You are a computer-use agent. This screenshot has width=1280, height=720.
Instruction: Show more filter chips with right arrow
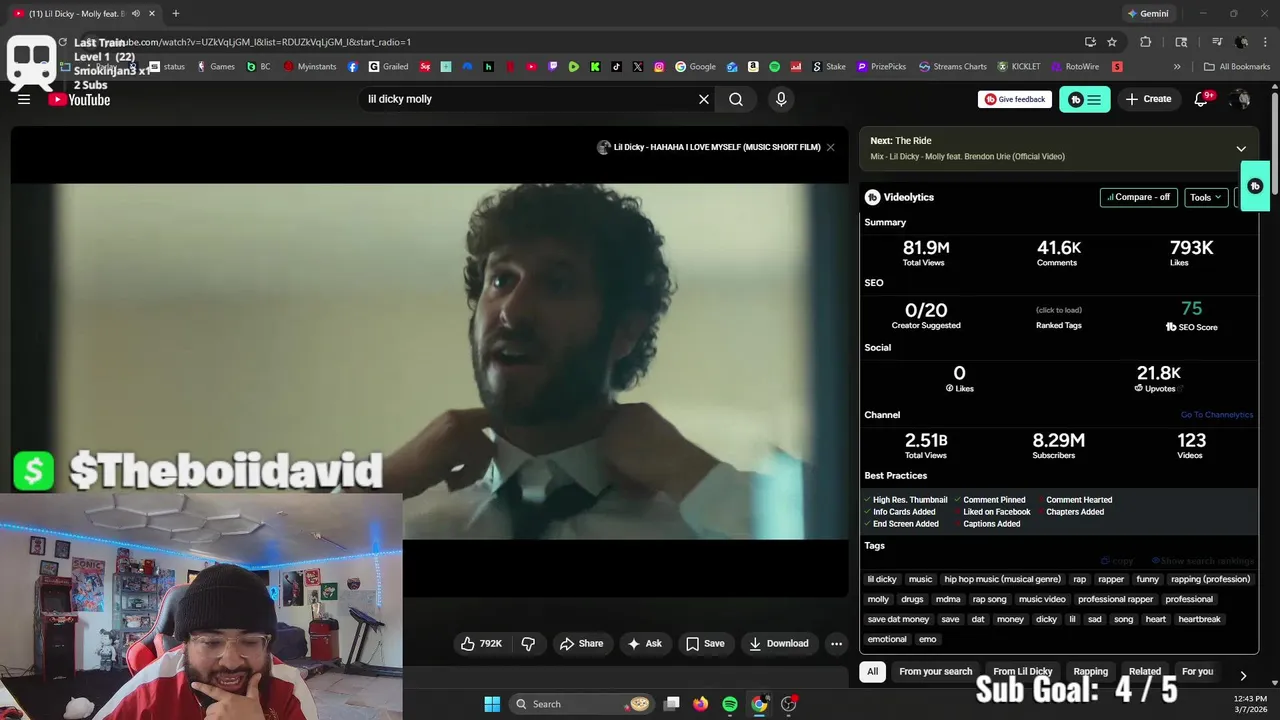[x=1243, y=675]
